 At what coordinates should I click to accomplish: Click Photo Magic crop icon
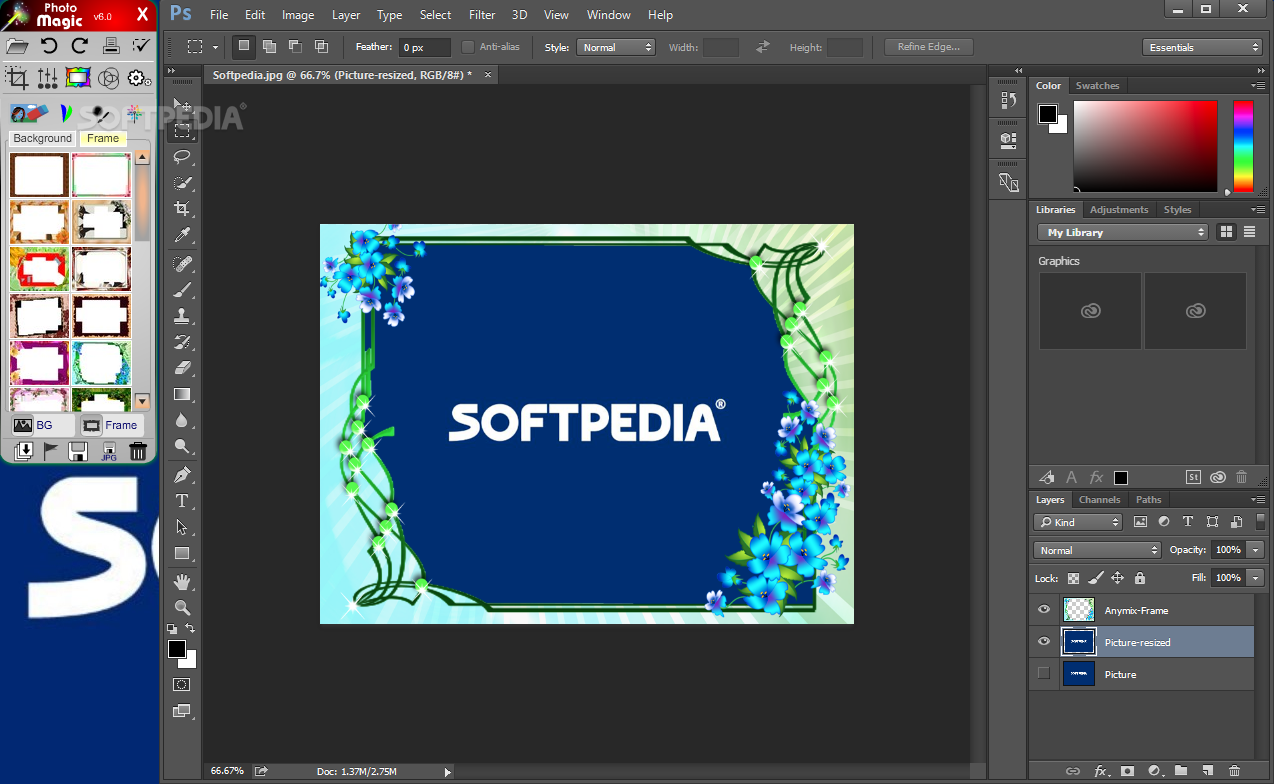[17, 77]
